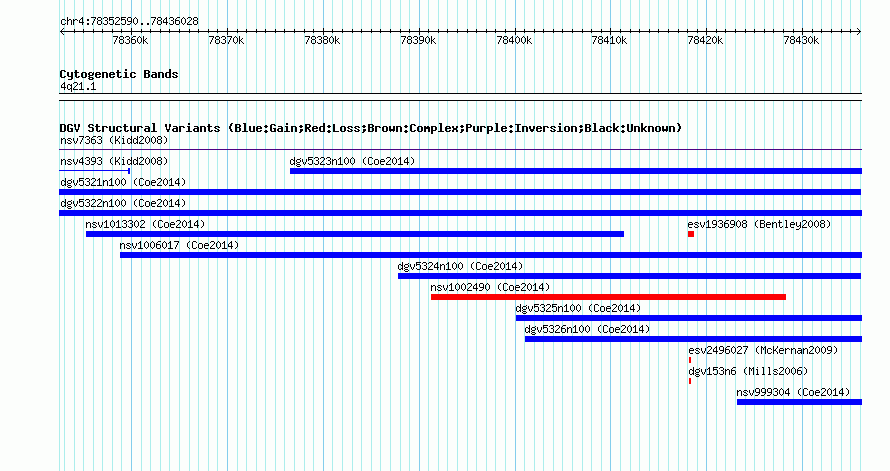Screen dimensions: 890x471
Task: Click the nsv1002490 (Coe2014) label
Action: pos(490,287)
